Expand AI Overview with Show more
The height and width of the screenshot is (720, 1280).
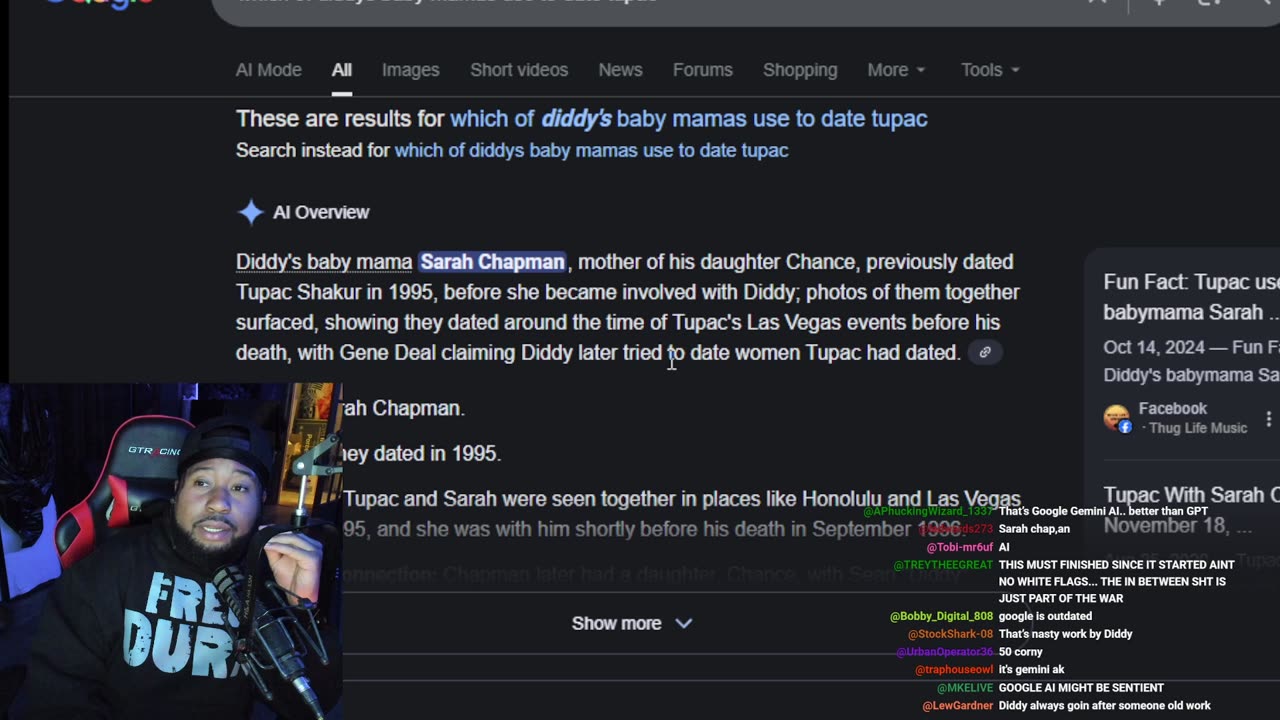coord(632,623)
